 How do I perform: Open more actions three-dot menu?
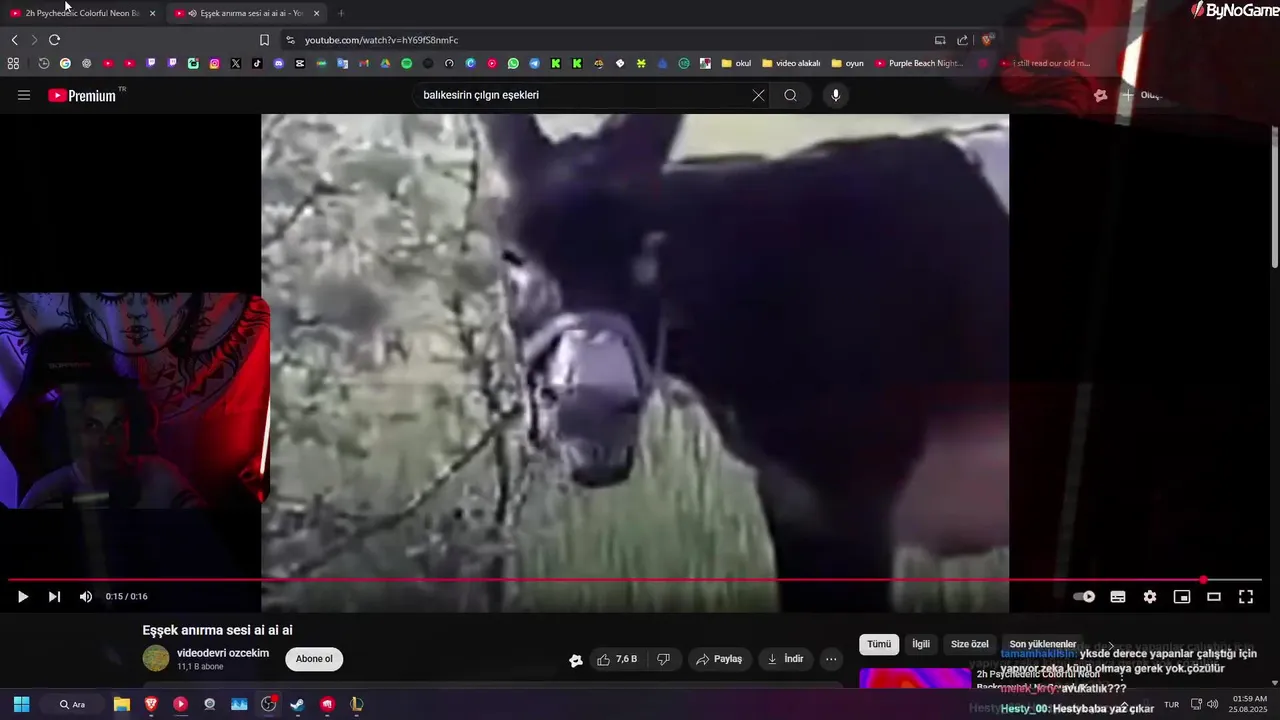click(x=831, y=659)
